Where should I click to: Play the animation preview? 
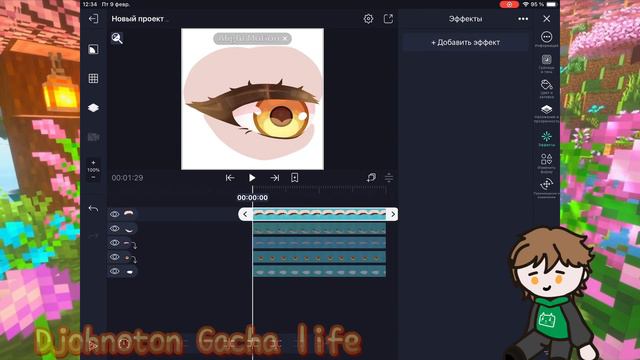click(x=252, y=178)
